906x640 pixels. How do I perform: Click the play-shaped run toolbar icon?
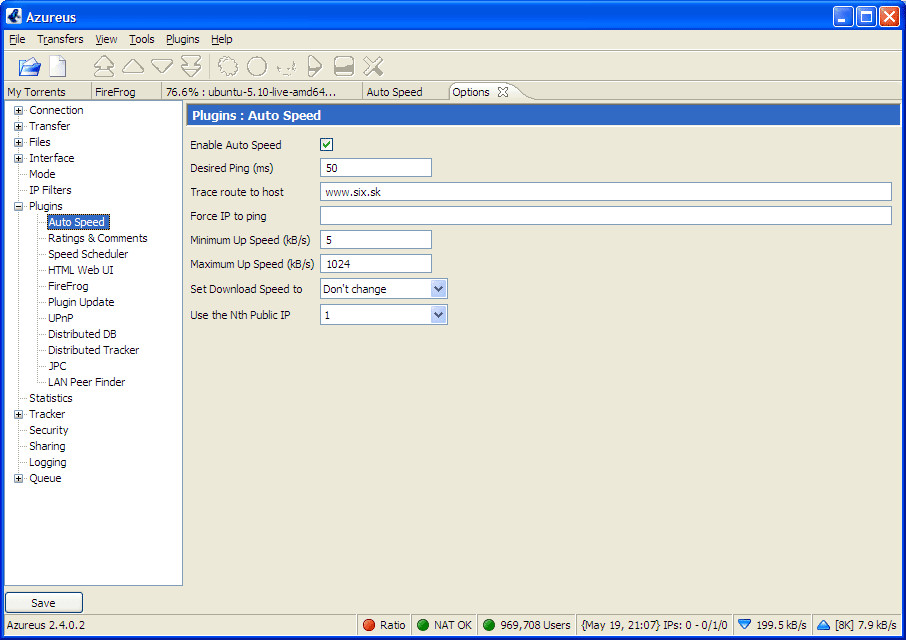click(x=314, y=66)
